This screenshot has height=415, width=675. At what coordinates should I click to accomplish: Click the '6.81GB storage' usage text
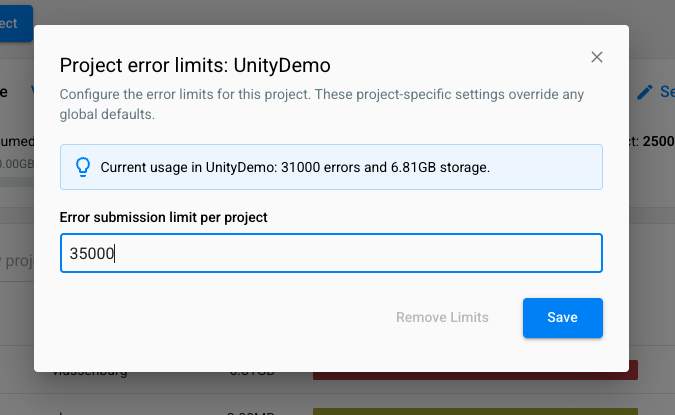tap(449, 167)
